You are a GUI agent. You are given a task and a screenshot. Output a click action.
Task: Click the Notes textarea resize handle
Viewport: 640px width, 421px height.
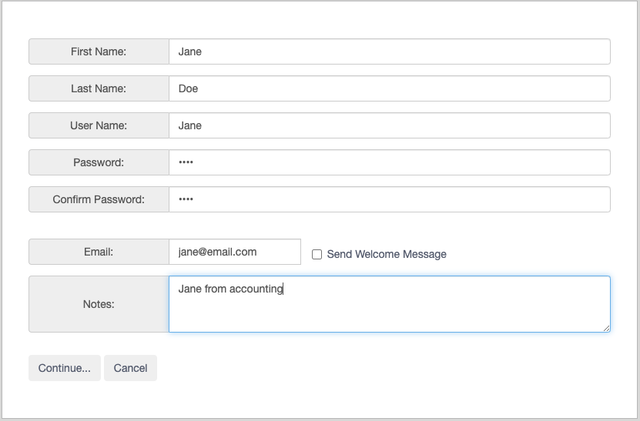(x=605, y=327)
